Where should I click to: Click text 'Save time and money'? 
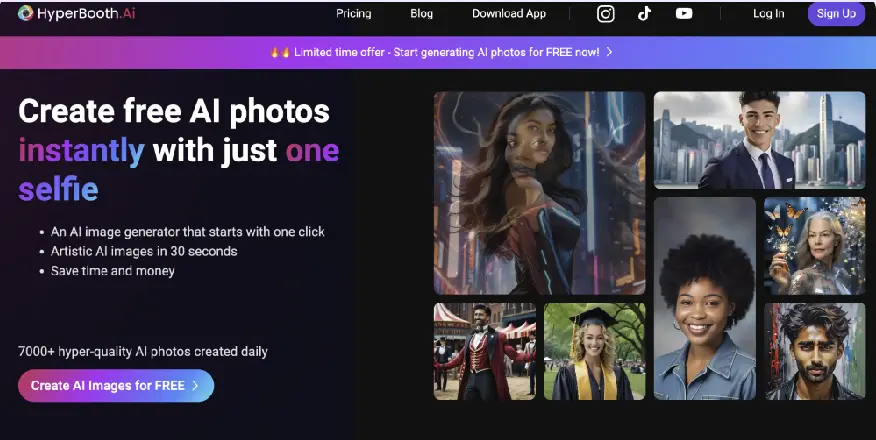113,271
